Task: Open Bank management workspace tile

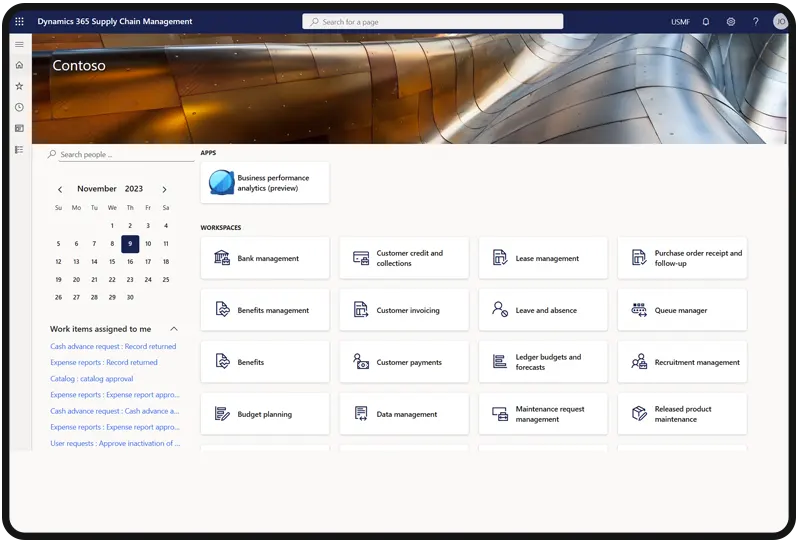Action: (265, 258)
